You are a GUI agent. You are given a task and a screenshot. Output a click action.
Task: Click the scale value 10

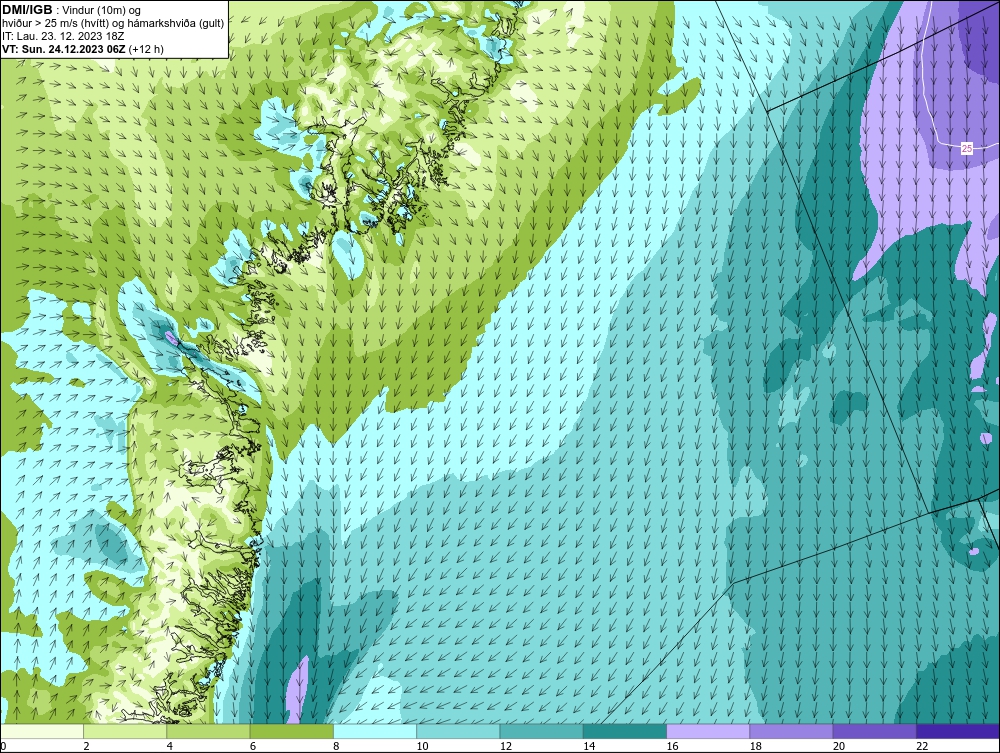[422, 747]
